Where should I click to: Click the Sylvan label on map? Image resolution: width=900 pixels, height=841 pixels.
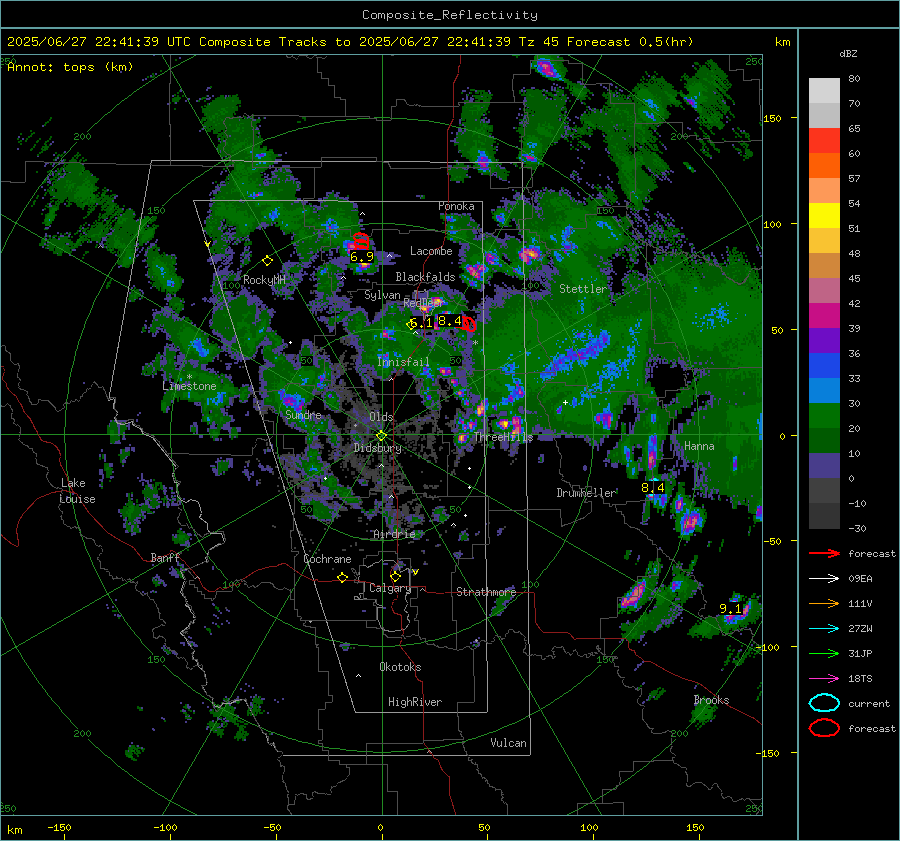click(x=382, y=295)
